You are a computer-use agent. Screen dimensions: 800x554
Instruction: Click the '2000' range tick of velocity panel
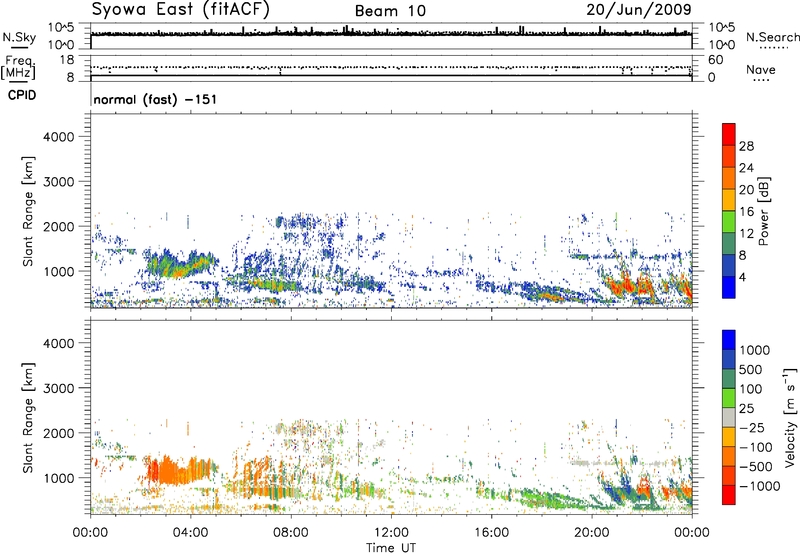[x=58, y=433]
